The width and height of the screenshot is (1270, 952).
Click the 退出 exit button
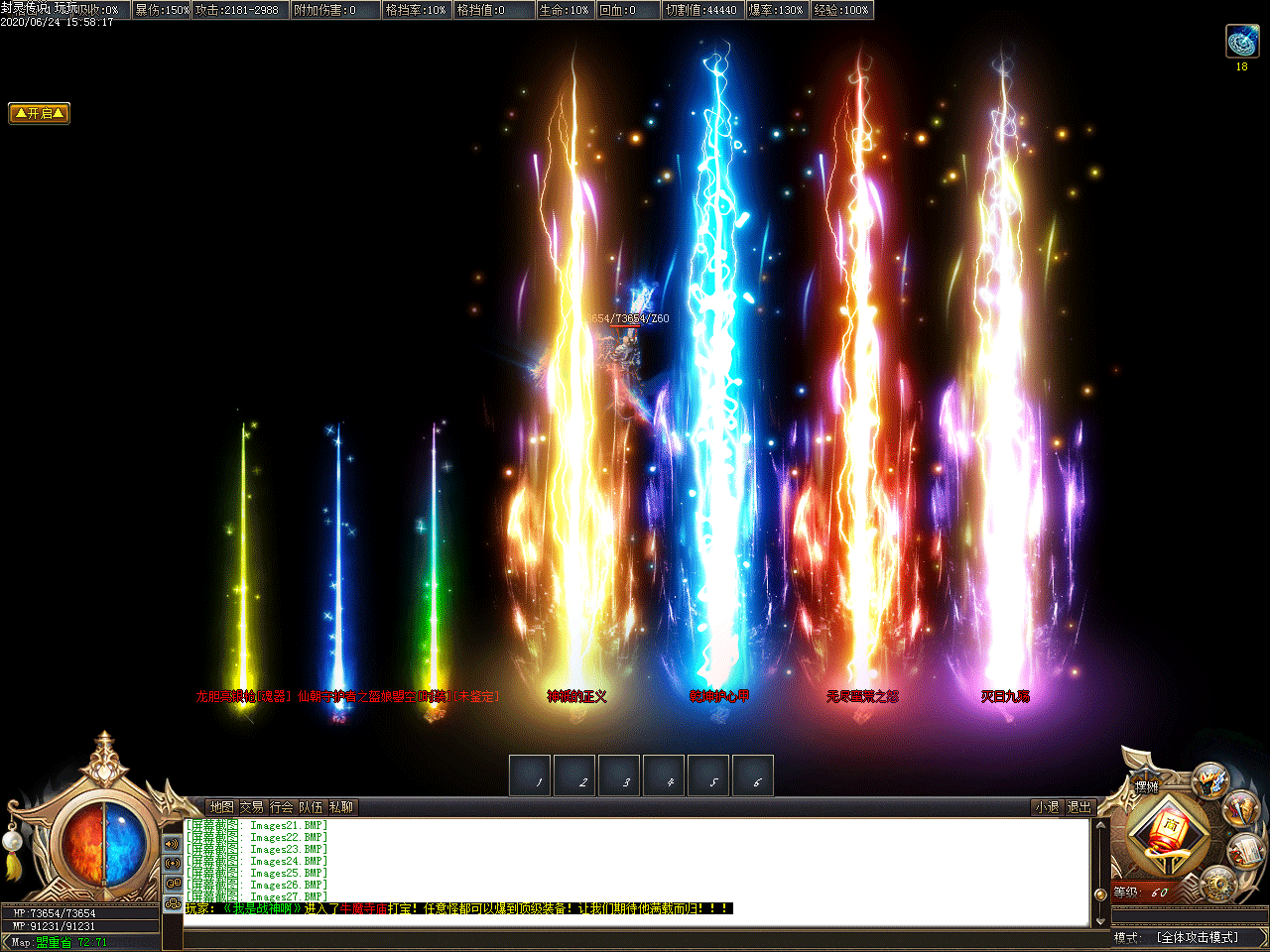pyautogui.click(x=1079, y=807)
